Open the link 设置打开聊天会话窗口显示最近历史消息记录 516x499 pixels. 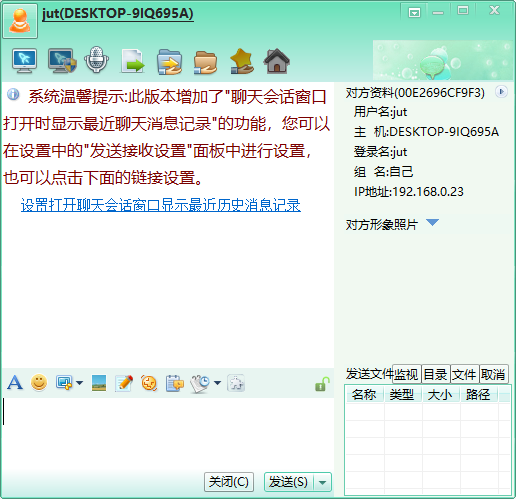click(x=161, y=205)
